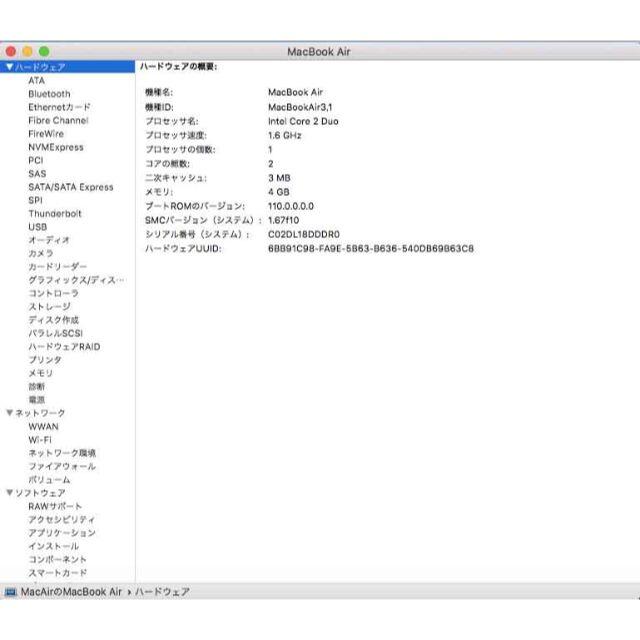Viewport: 640px width, 640px height.
Task: Select グラフィックス/ディス… entry
Action: [76, 280]
